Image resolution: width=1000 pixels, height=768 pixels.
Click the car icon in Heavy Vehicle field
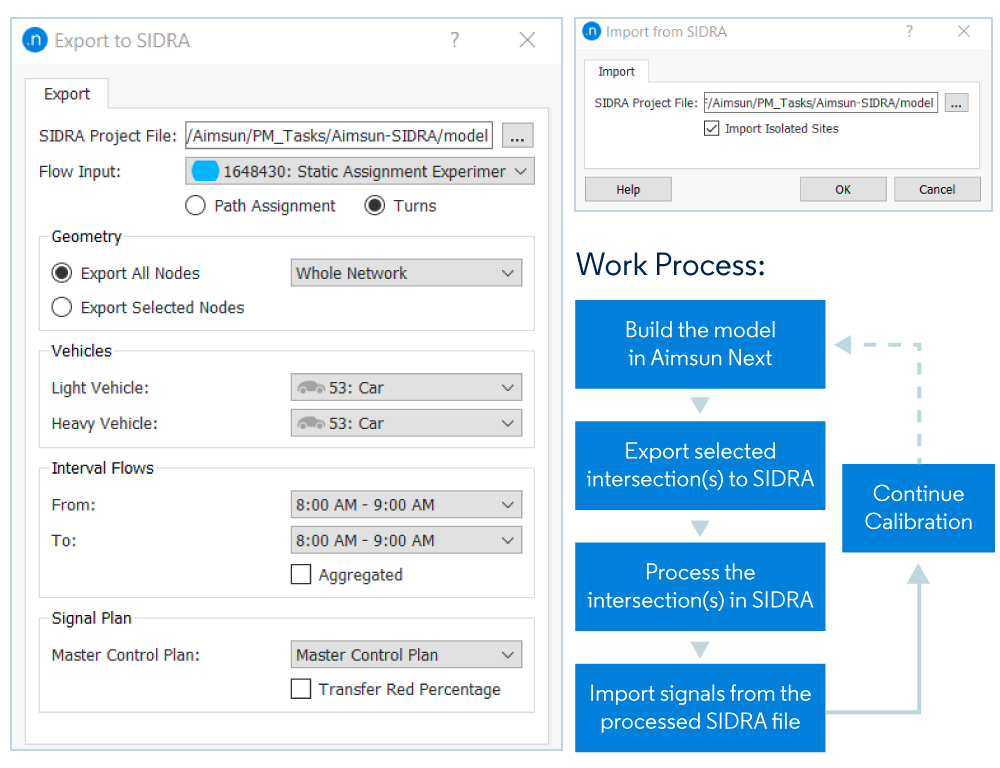[x=311, y=424]
